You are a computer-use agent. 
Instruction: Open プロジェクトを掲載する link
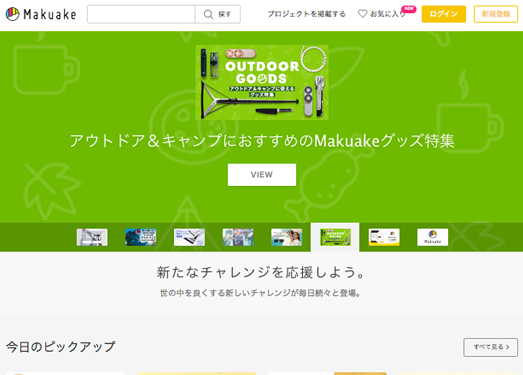click(307, 14)
